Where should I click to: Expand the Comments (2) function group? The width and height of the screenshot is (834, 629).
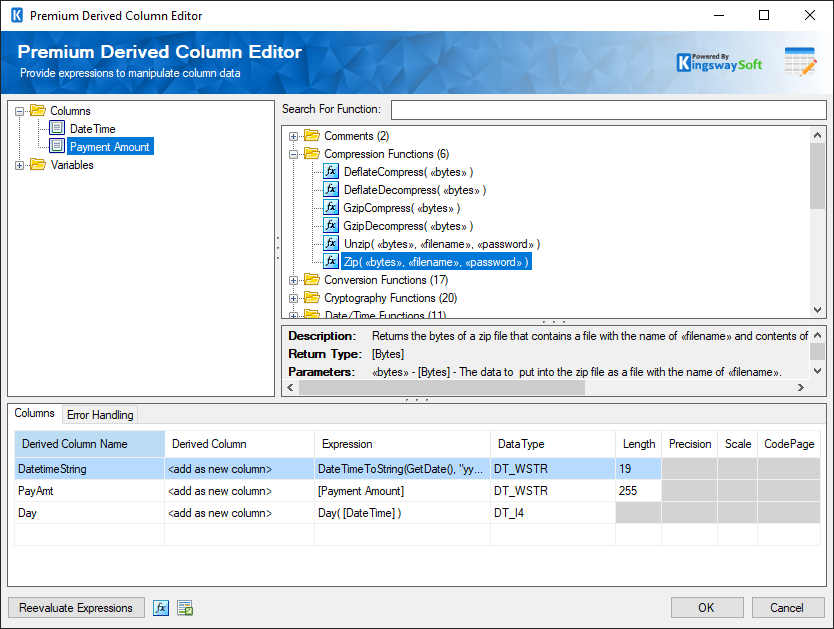click(293, 137)
